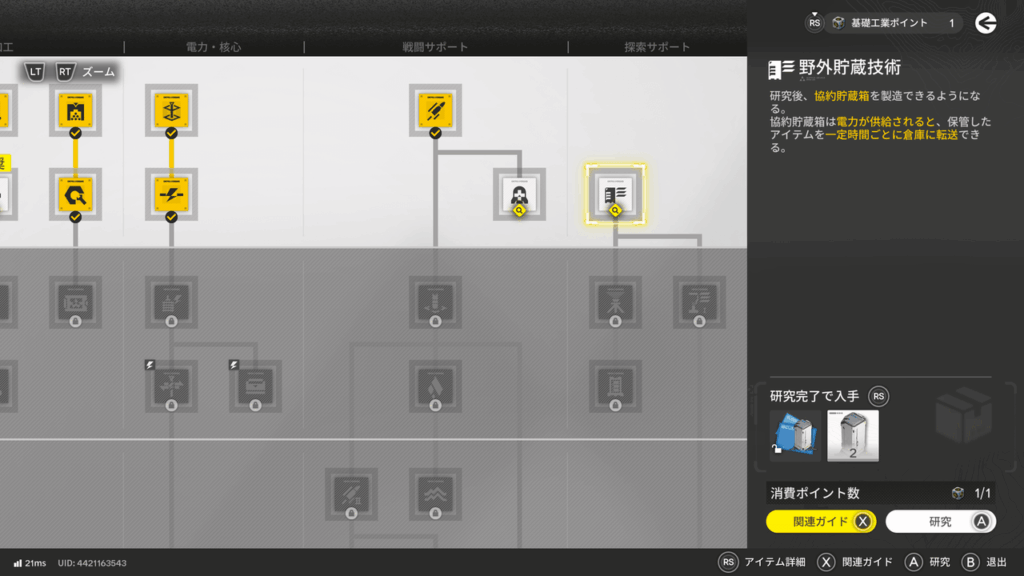Switch to the 電力・核心 tab
Image resolution: width=1024 pixels, height=576 pixels.
[213, 47]
